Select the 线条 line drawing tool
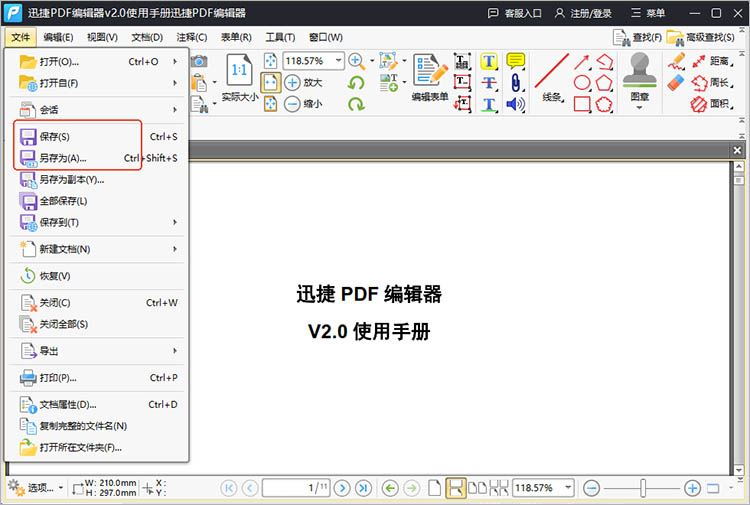The image size is (750, 505). [551, 78]
